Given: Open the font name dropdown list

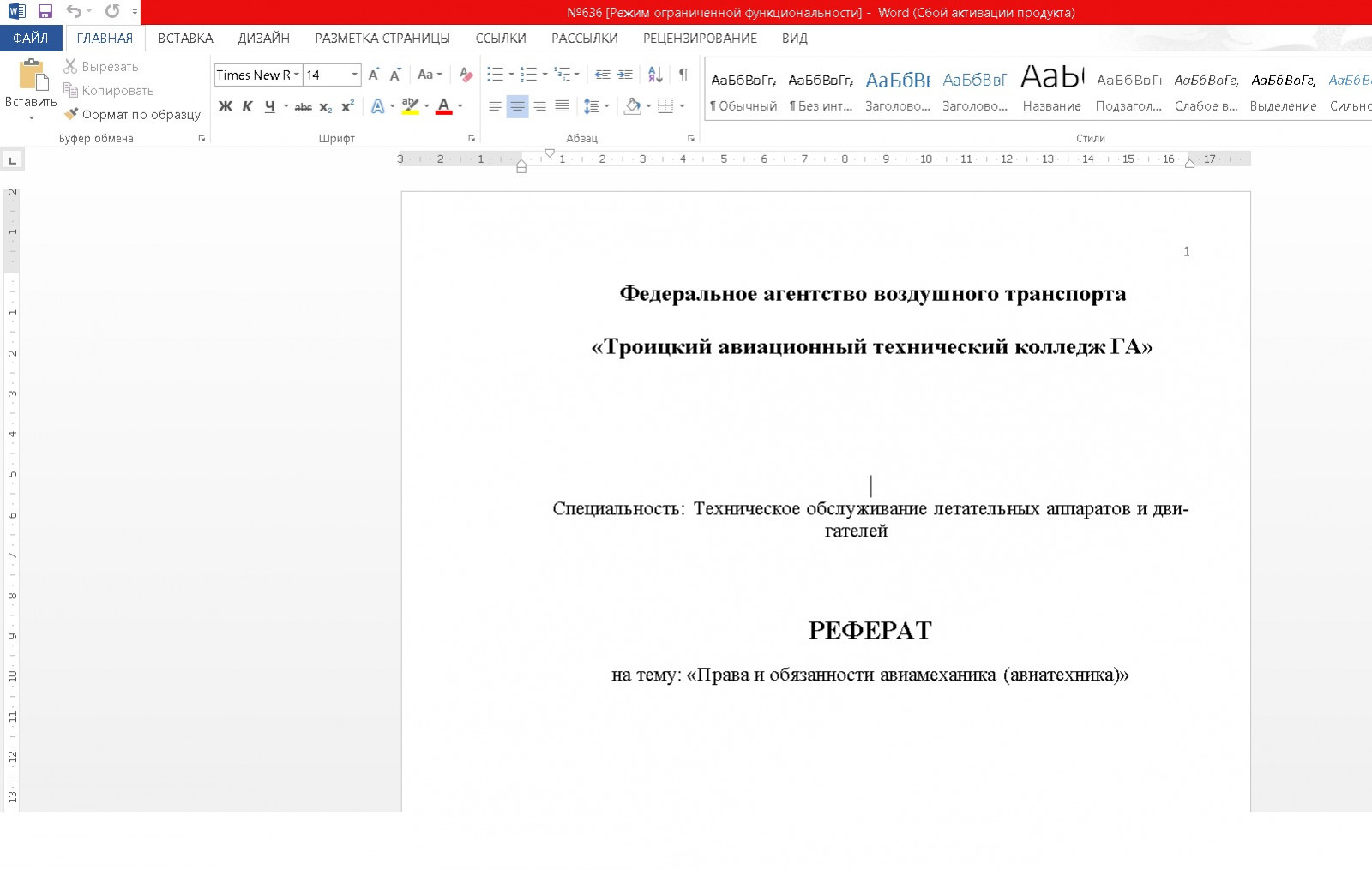Looking at the screenshot, I should (x=297, y=75).
